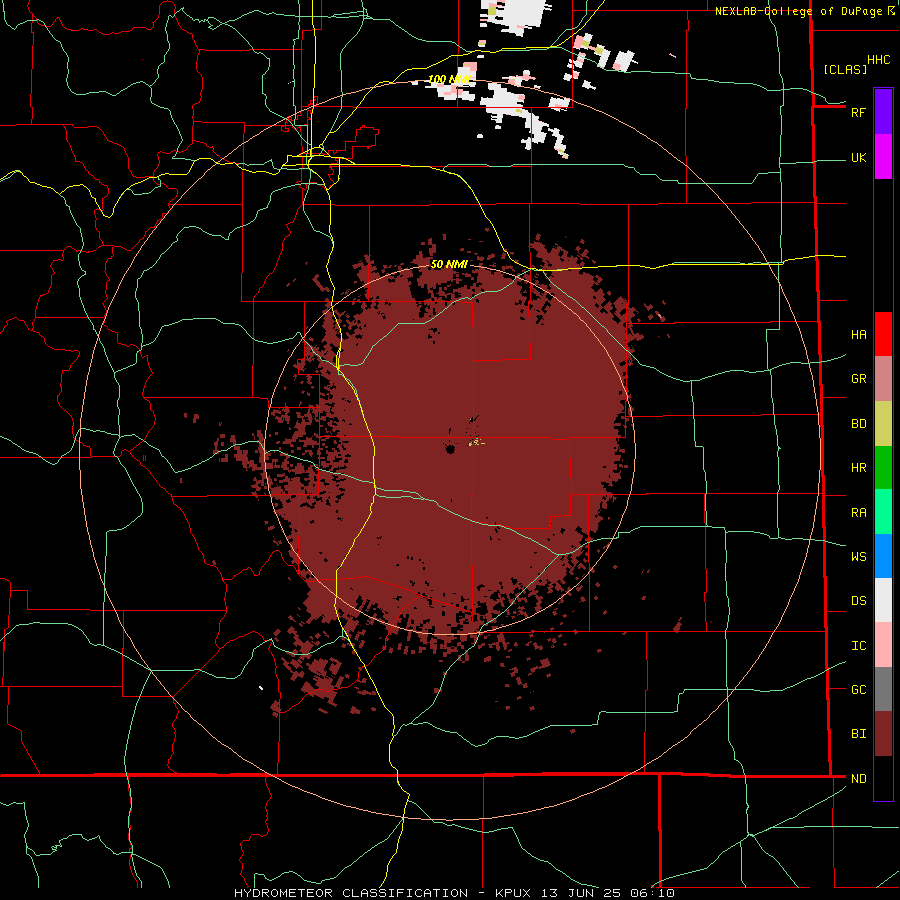Click the magenta UK legend color swatch
Image resolution: width=900 pixels, height=900 pixels.
coord(883,157)
